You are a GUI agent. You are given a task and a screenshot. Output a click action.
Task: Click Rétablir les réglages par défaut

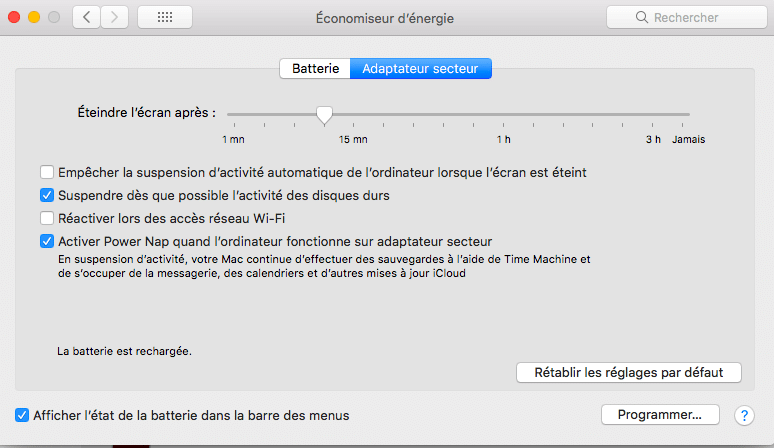pos(628,373)
